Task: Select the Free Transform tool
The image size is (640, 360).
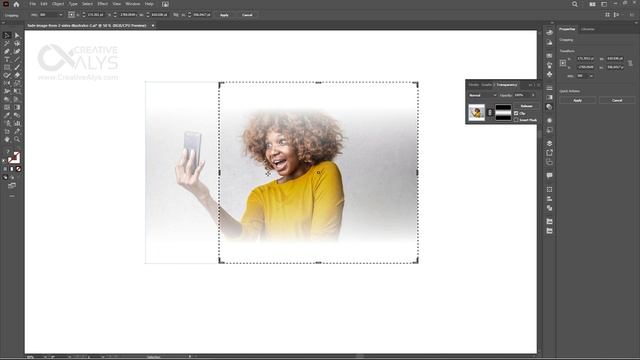Action: pos(17,91)
